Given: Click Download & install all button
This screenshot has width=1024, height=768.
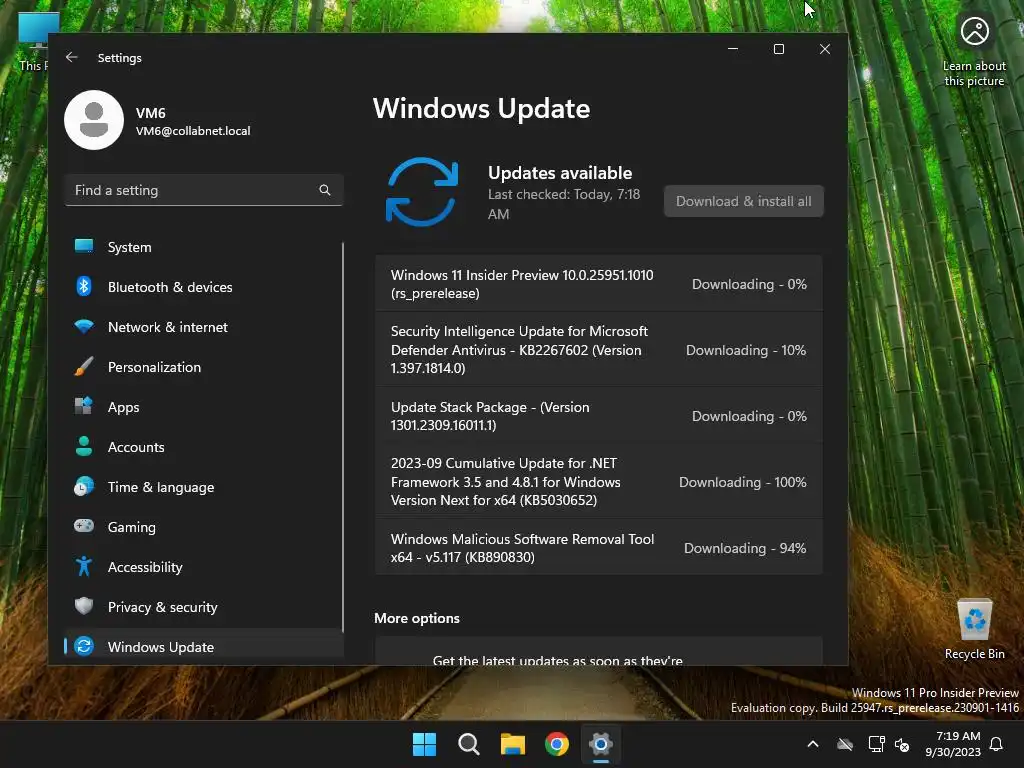Looking at the screenshot, I should pyautogui.click(x=744, y=201).
